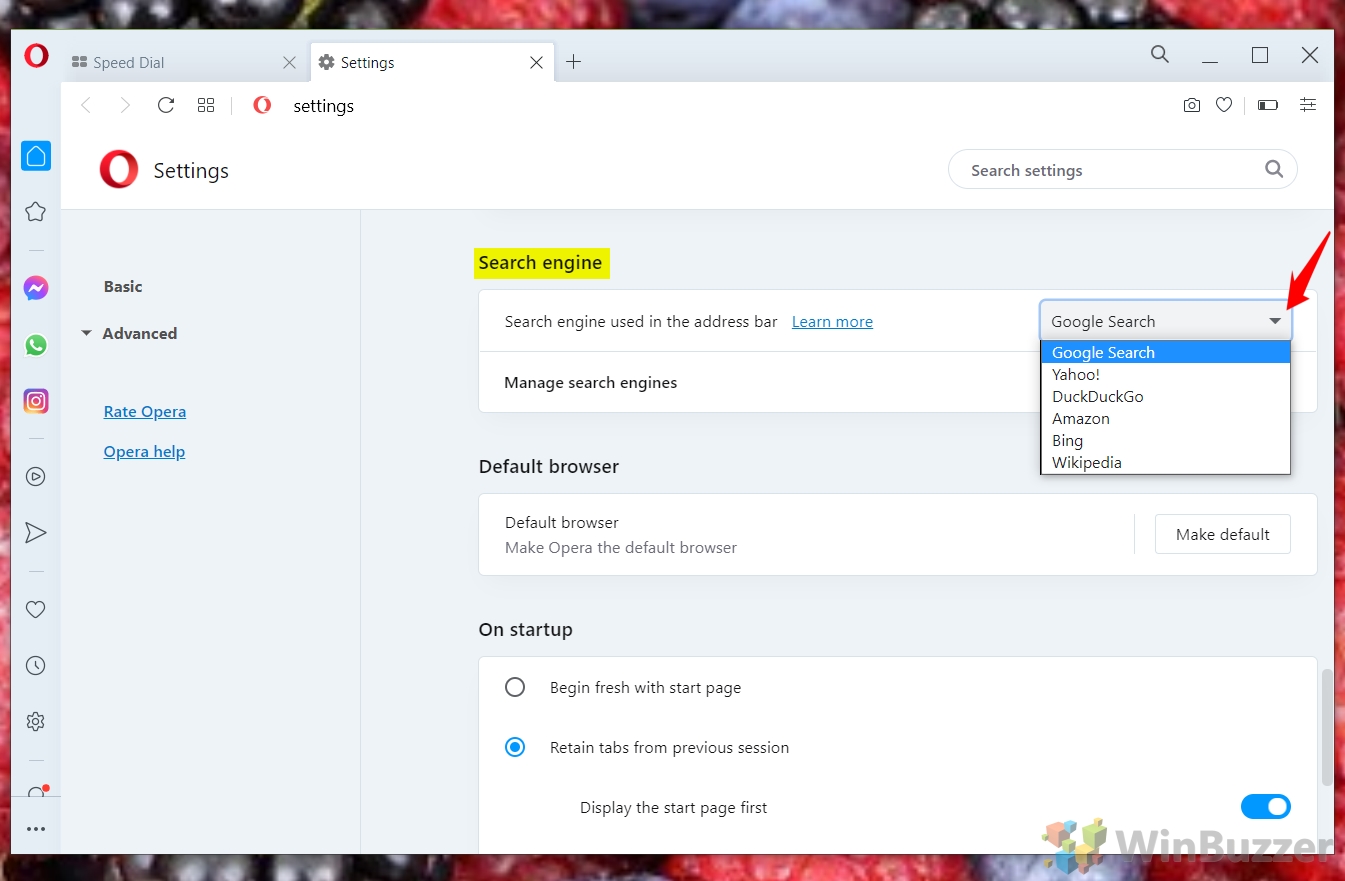Open battery saver icon
The width and height of the screenshot is (1345, 881).
1268,105
